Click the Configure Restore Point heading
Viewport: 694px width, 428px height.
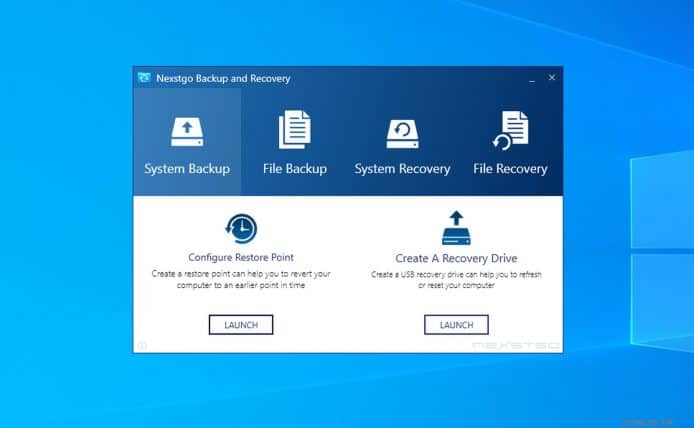(x=241, y=257)
